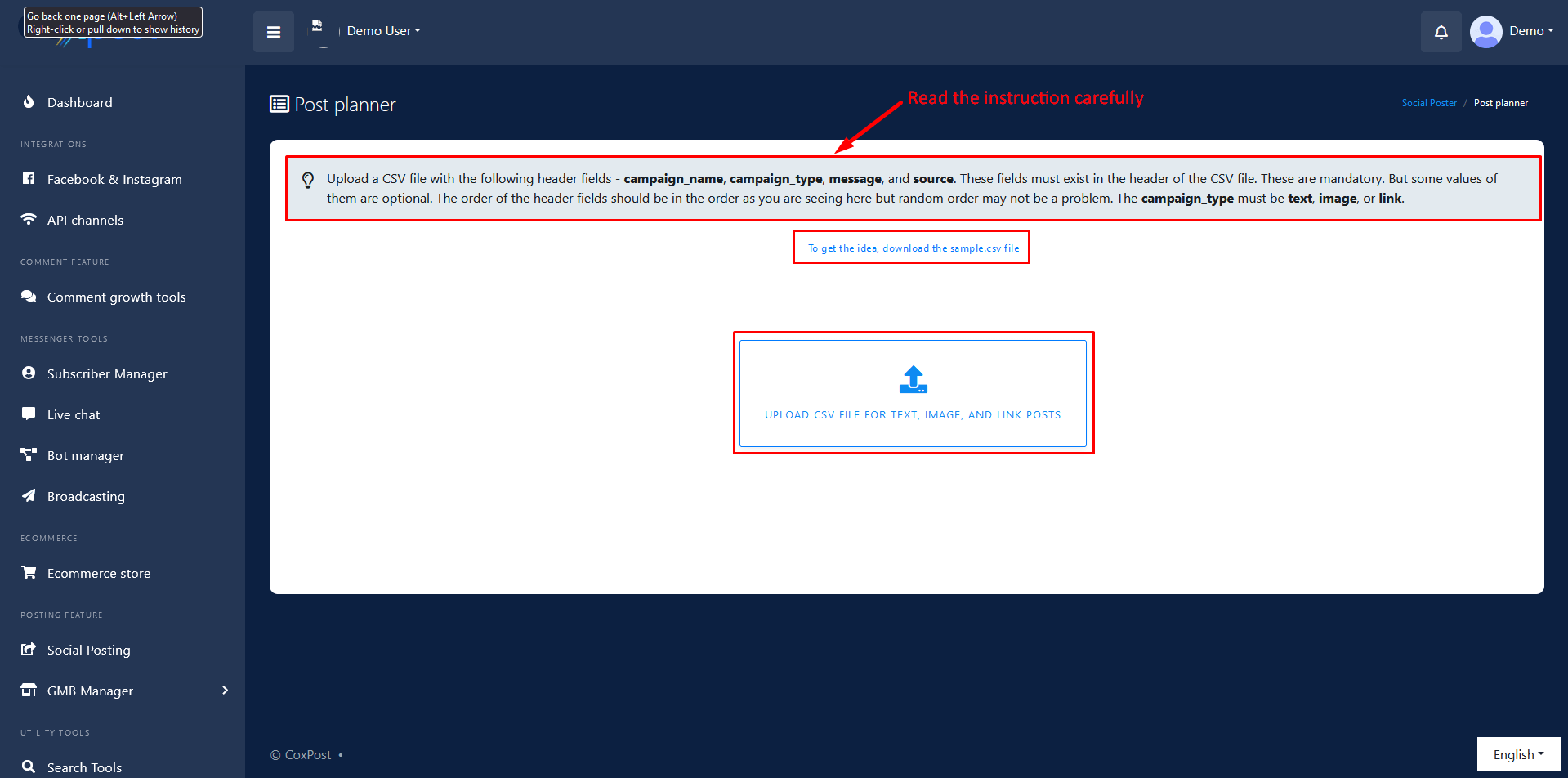The width and height of the screenshot is (1568, 778).
Task: Open Social Posting in sidebar
Action: click(x=88, y=651)
